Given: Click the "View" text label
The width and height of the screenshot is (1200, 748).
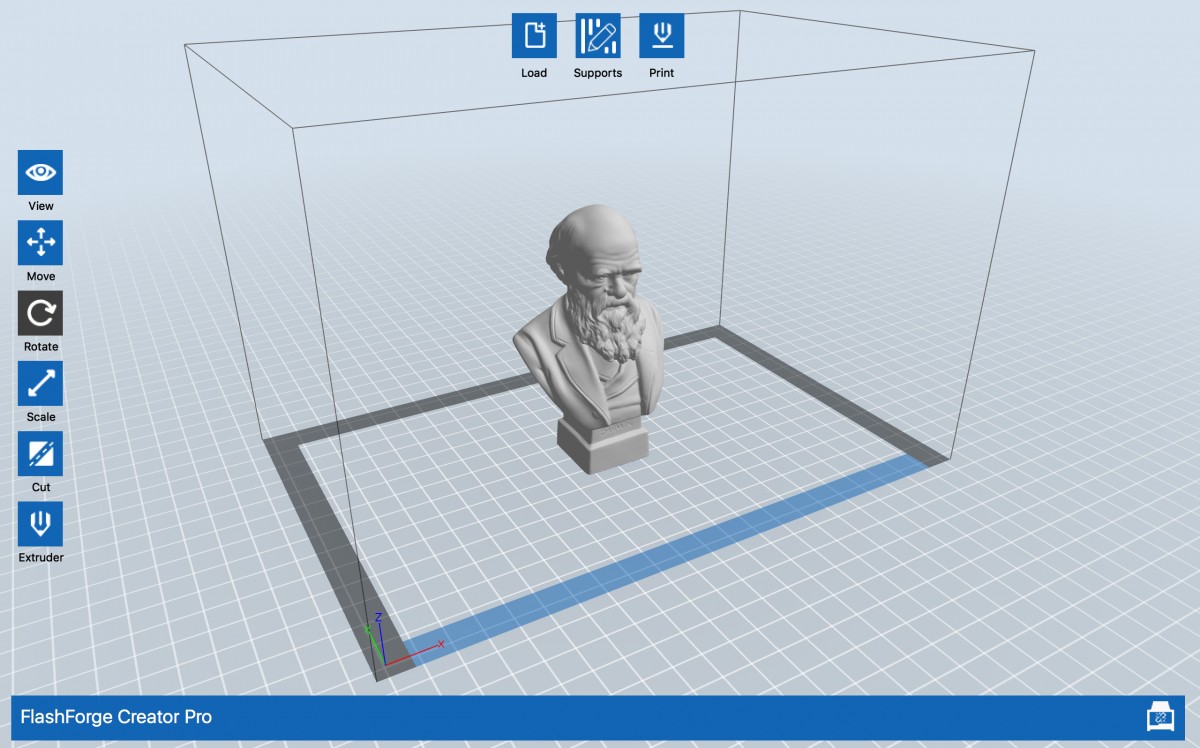Looking at the screenshot, I should (x=41, y=206).
